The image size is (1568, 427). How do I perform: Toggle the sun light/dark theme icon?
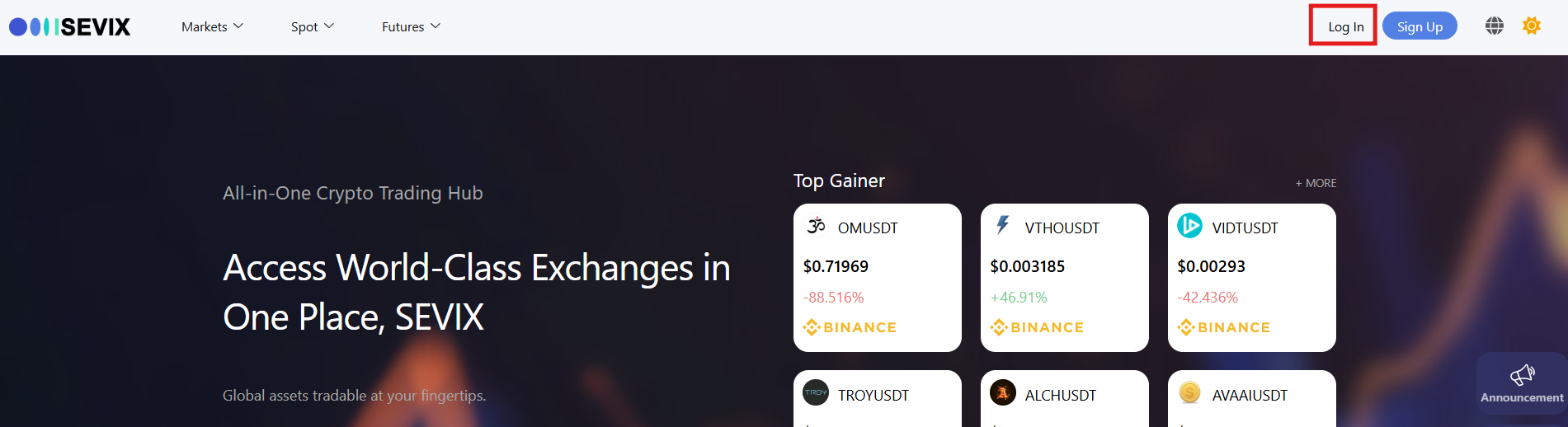[x=1532, y=26]
